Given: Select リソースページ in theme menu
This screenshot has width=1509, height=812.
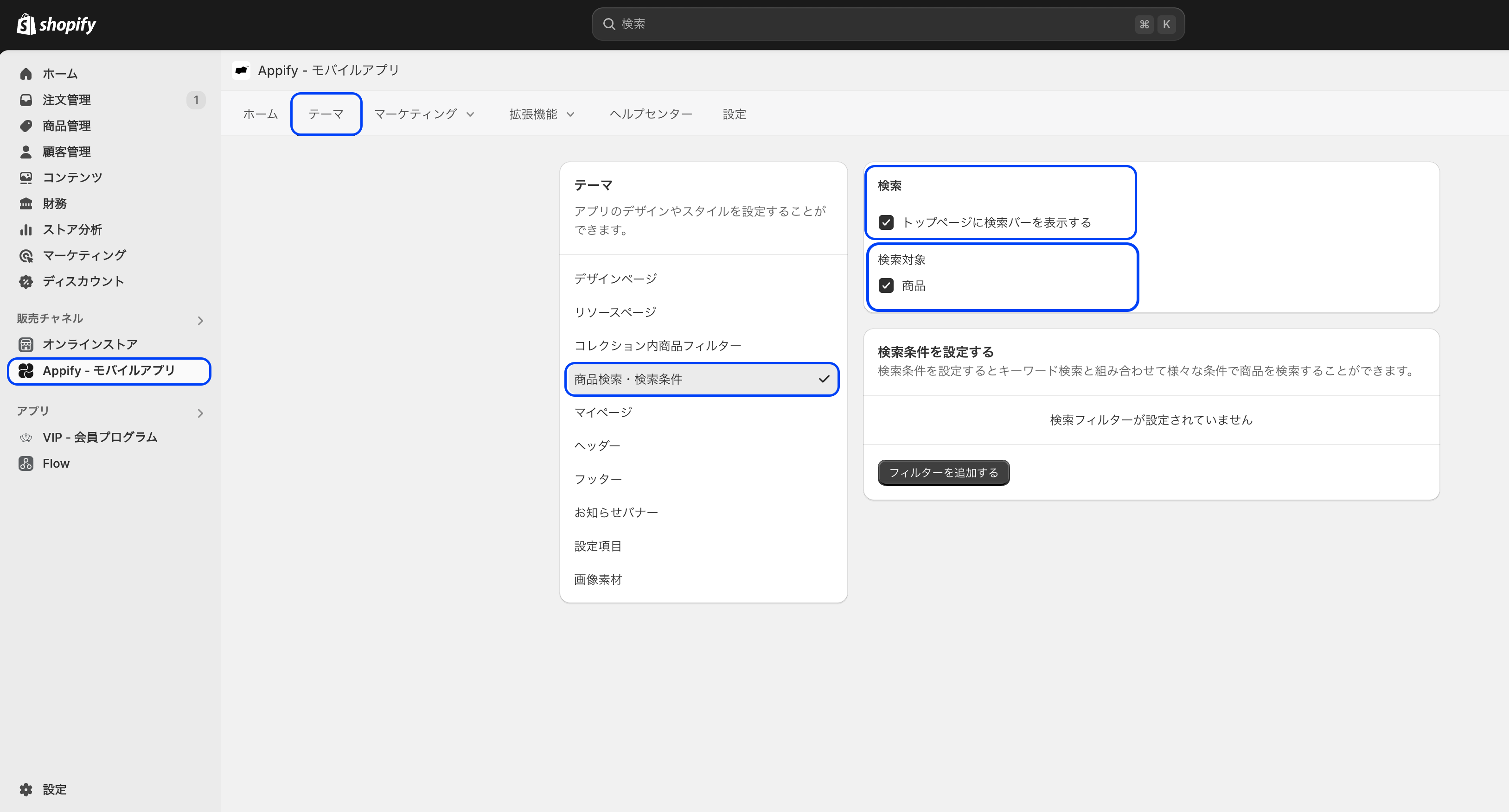Looking at the screenshot, I should coord(703,312).
